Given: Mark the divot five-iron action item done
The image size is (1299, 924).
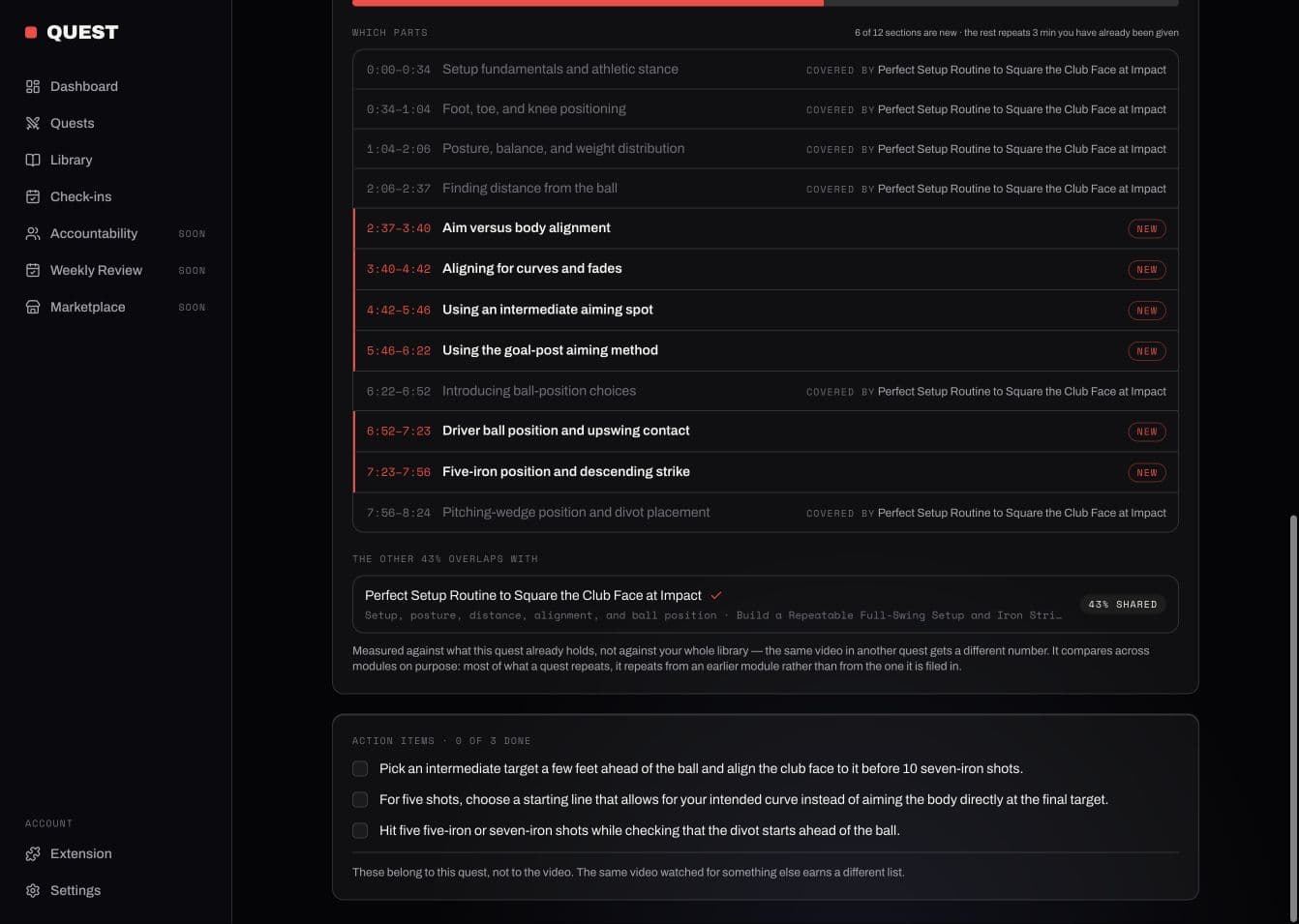Looking at the screenshot, I should 360,830.
